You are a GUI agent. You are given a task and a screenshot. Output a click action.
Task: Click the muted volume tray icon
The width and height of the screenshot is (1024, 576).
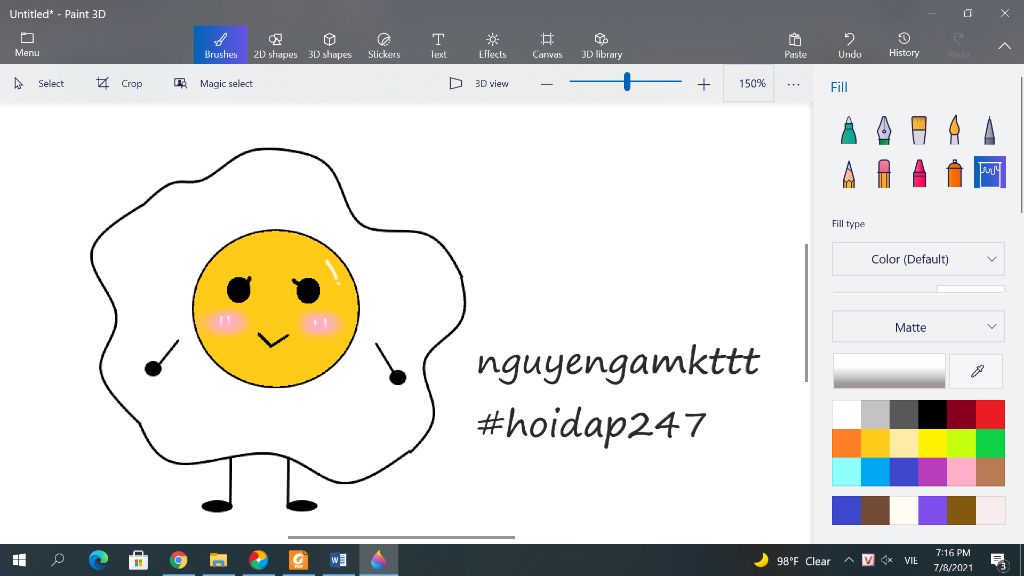(x=887, y=560)
